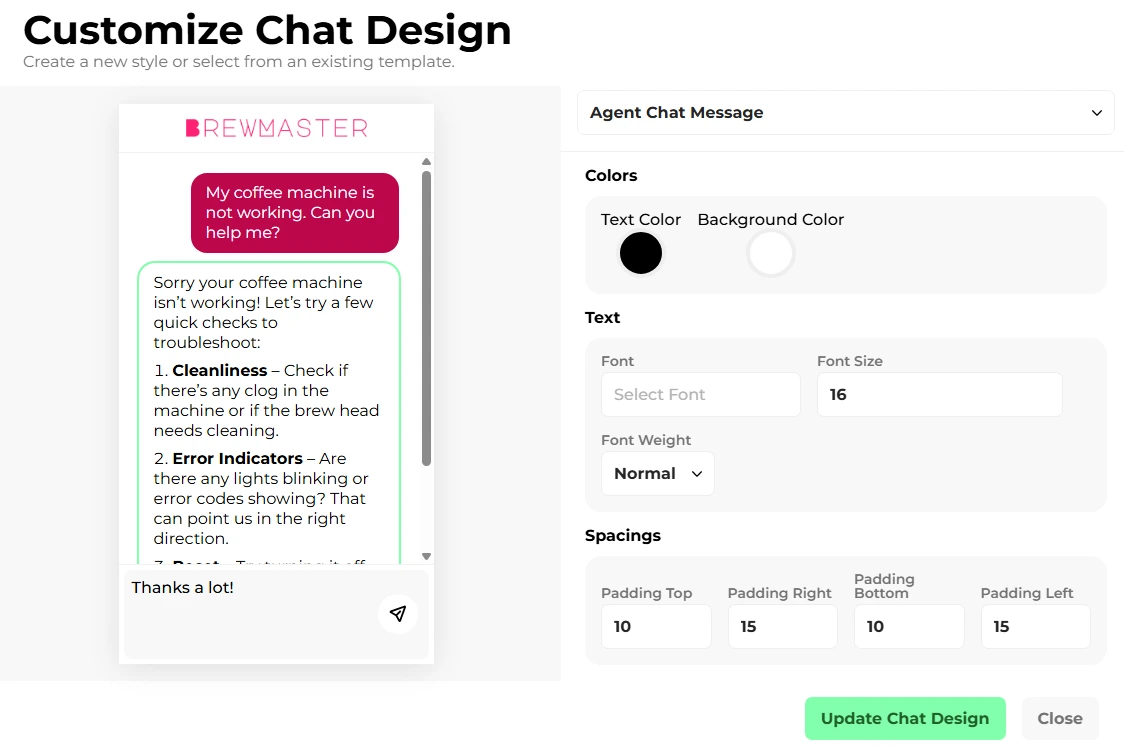Expand the Font Weight Normal dropdown

657,474
